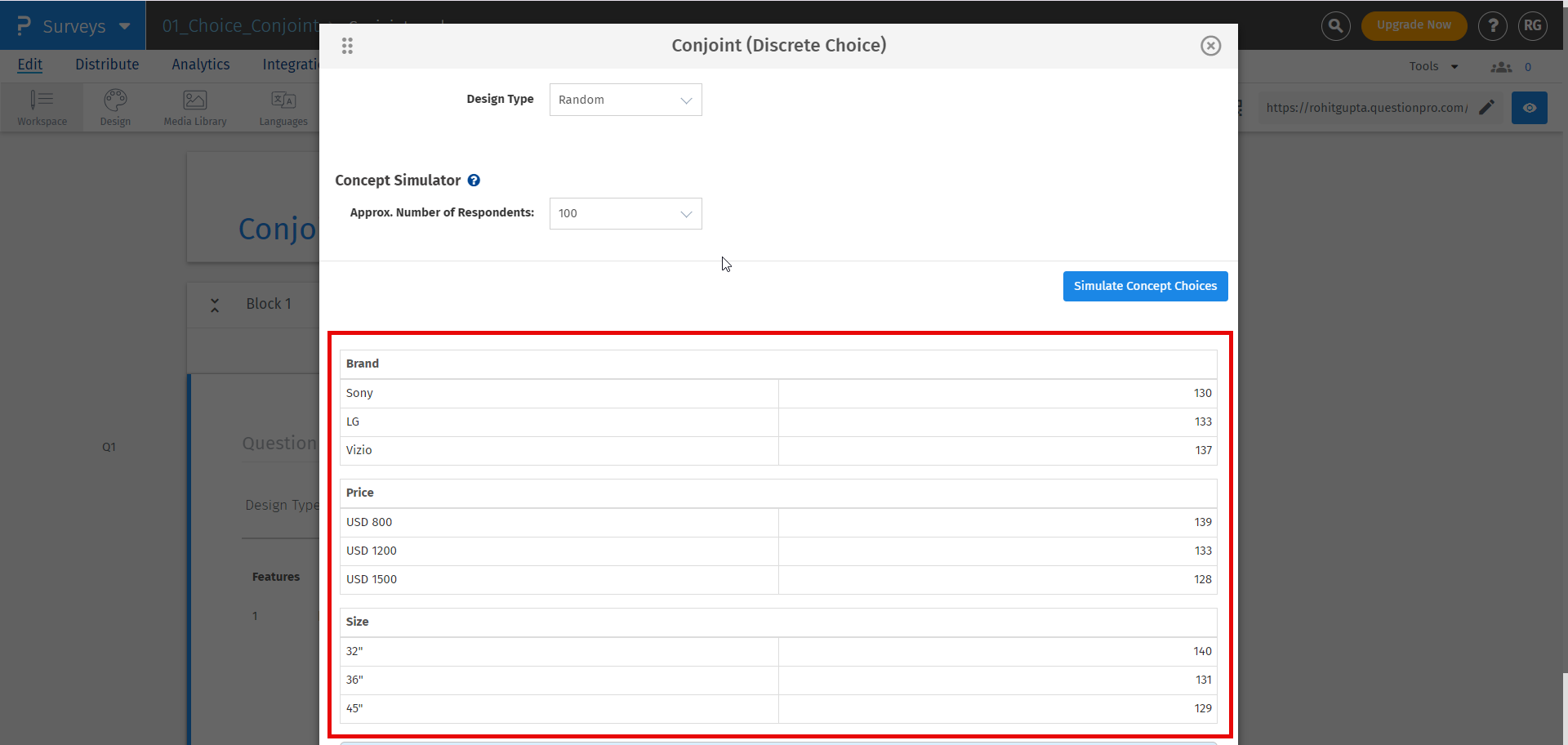Image resolution: width=1568 pixels, height=745 pixels.
Task: Click the USD 800 price row
Action: click(778, 523)
